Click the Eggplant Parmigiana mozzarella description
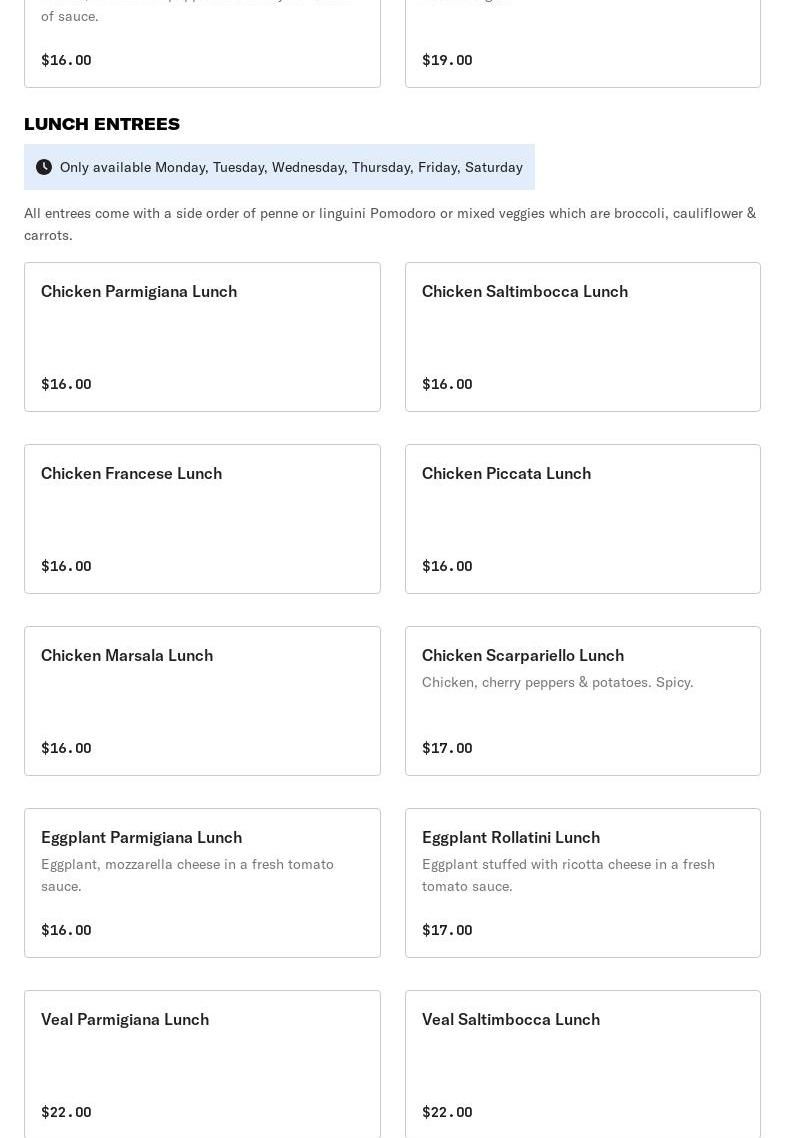This screenshot has height=1138, width=785. pyautogui.click(x=187, y=875)
